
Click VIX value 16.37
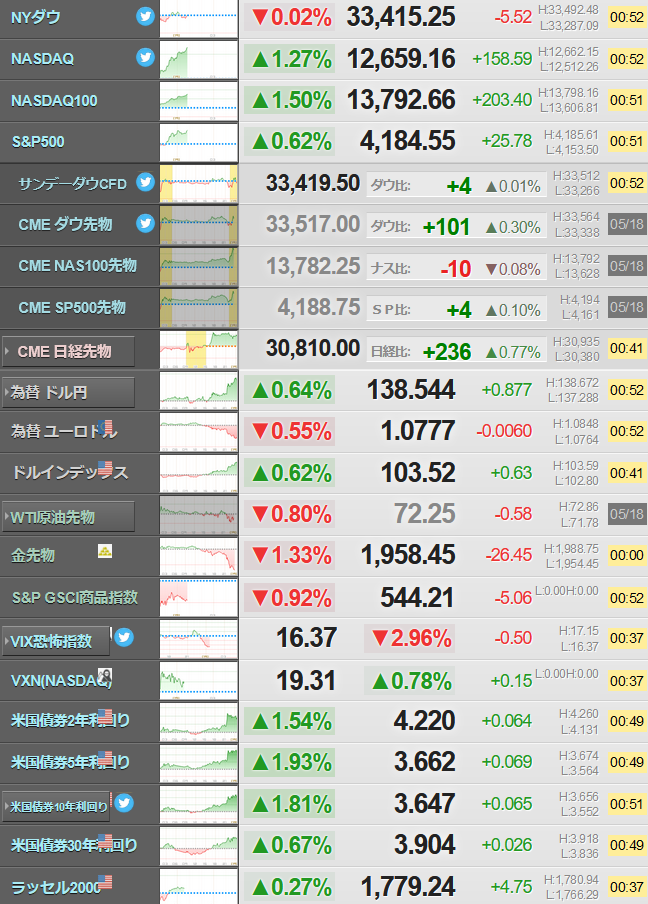(x=306, y=638)
